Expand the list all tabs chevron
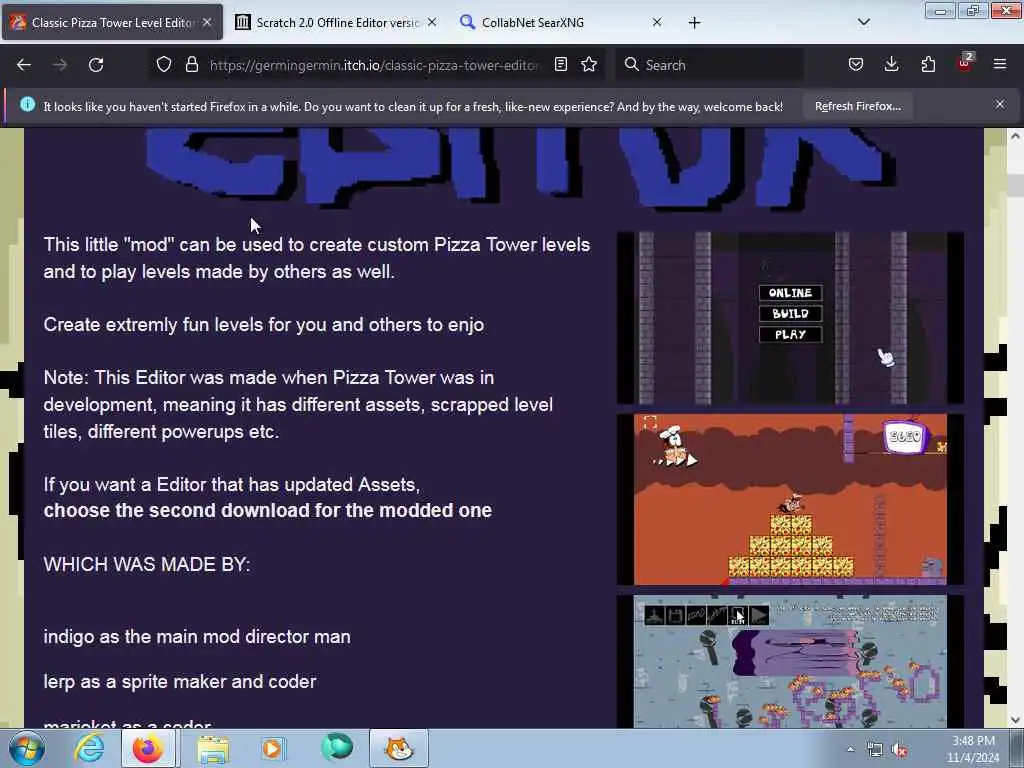1024x768 pixels. [863, 22]
